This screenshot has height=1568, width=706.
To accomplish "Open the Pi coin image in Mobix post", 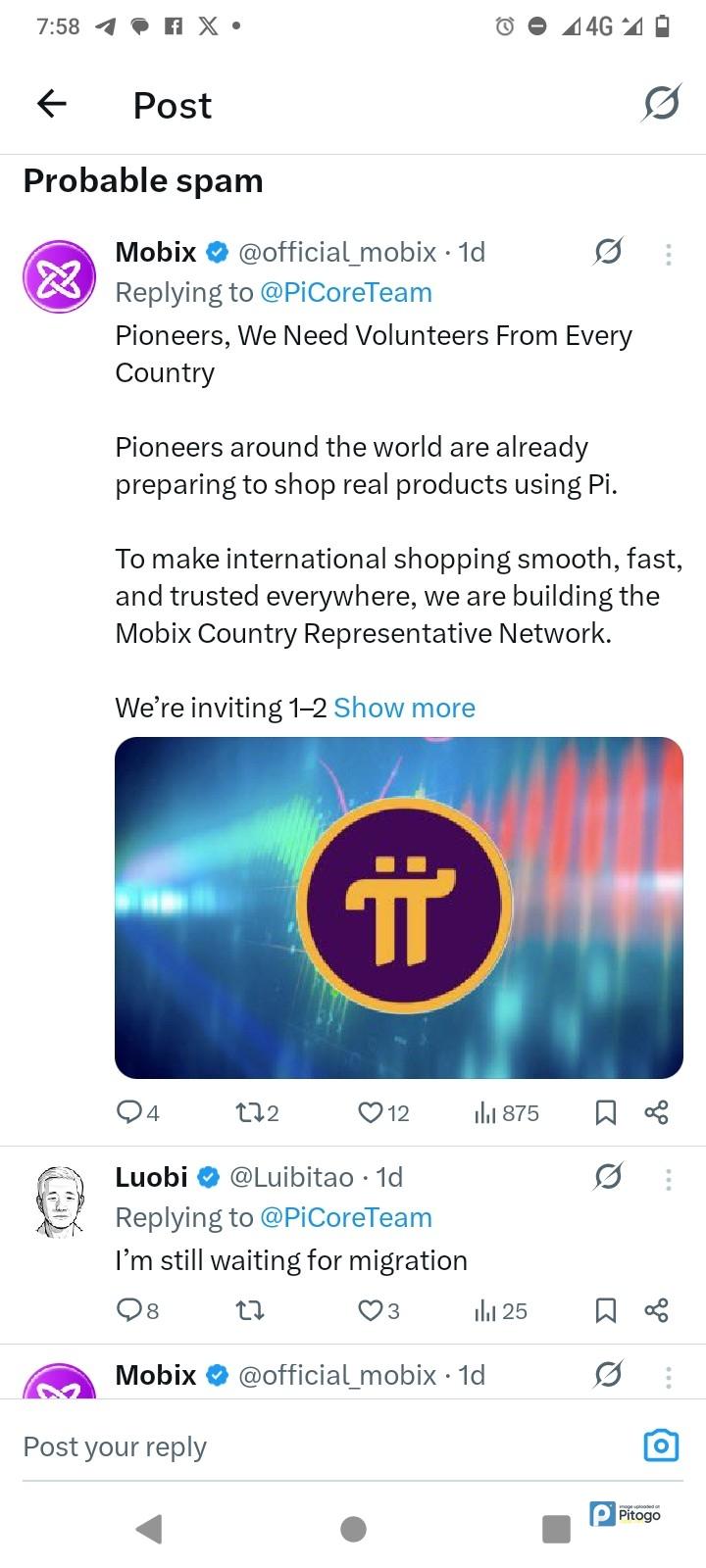I will point(398,907).
